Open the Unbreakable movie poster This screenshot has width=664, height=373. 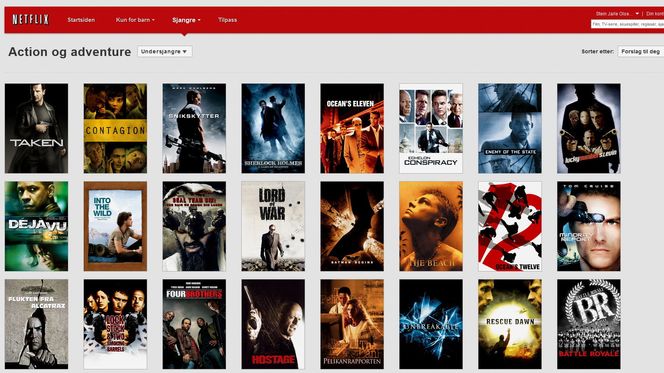click(431, 324)
